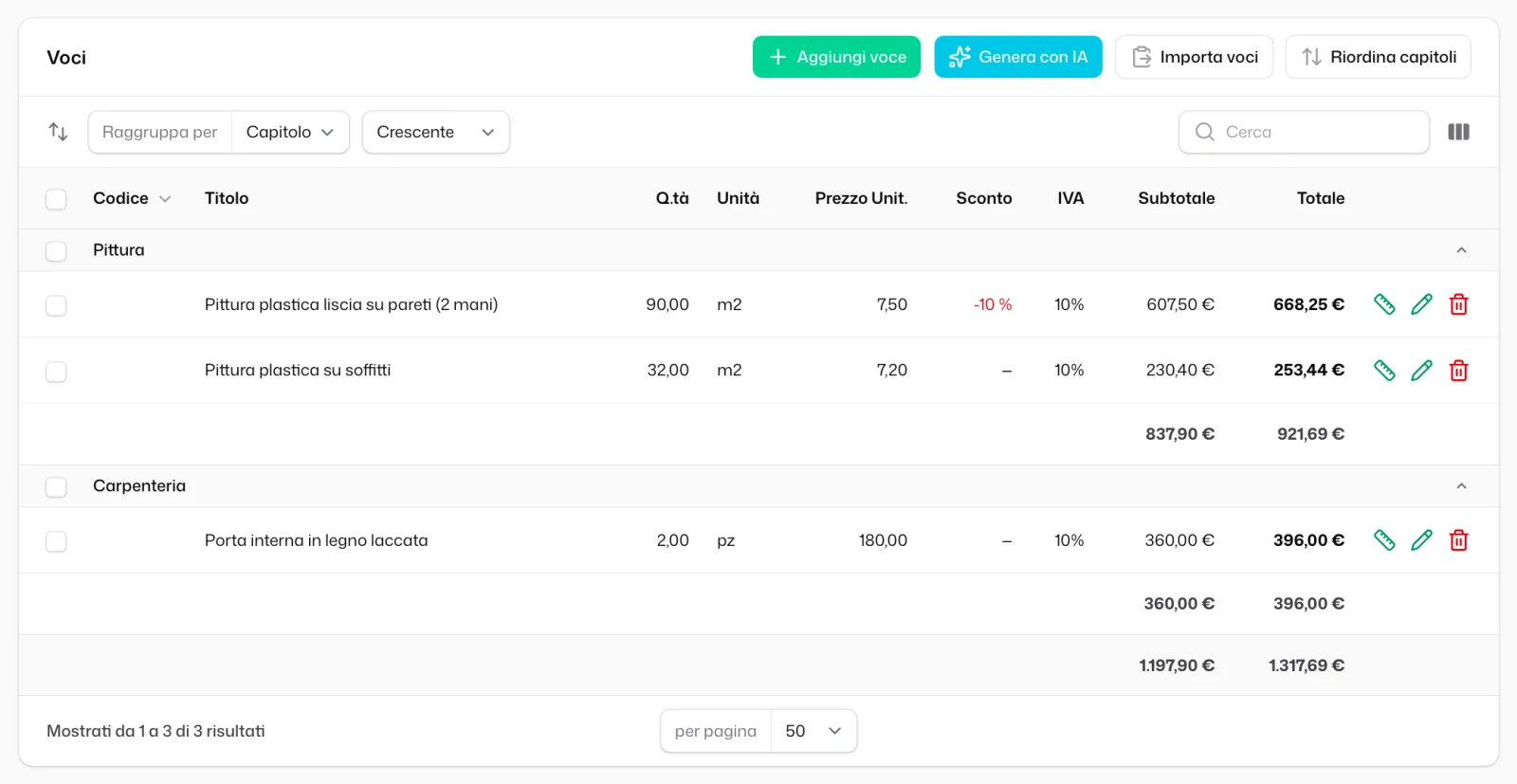The image size is (1517, 784).
Task: Click the 1.197,90 € overall subtotal
Action: coord(1177,665)
